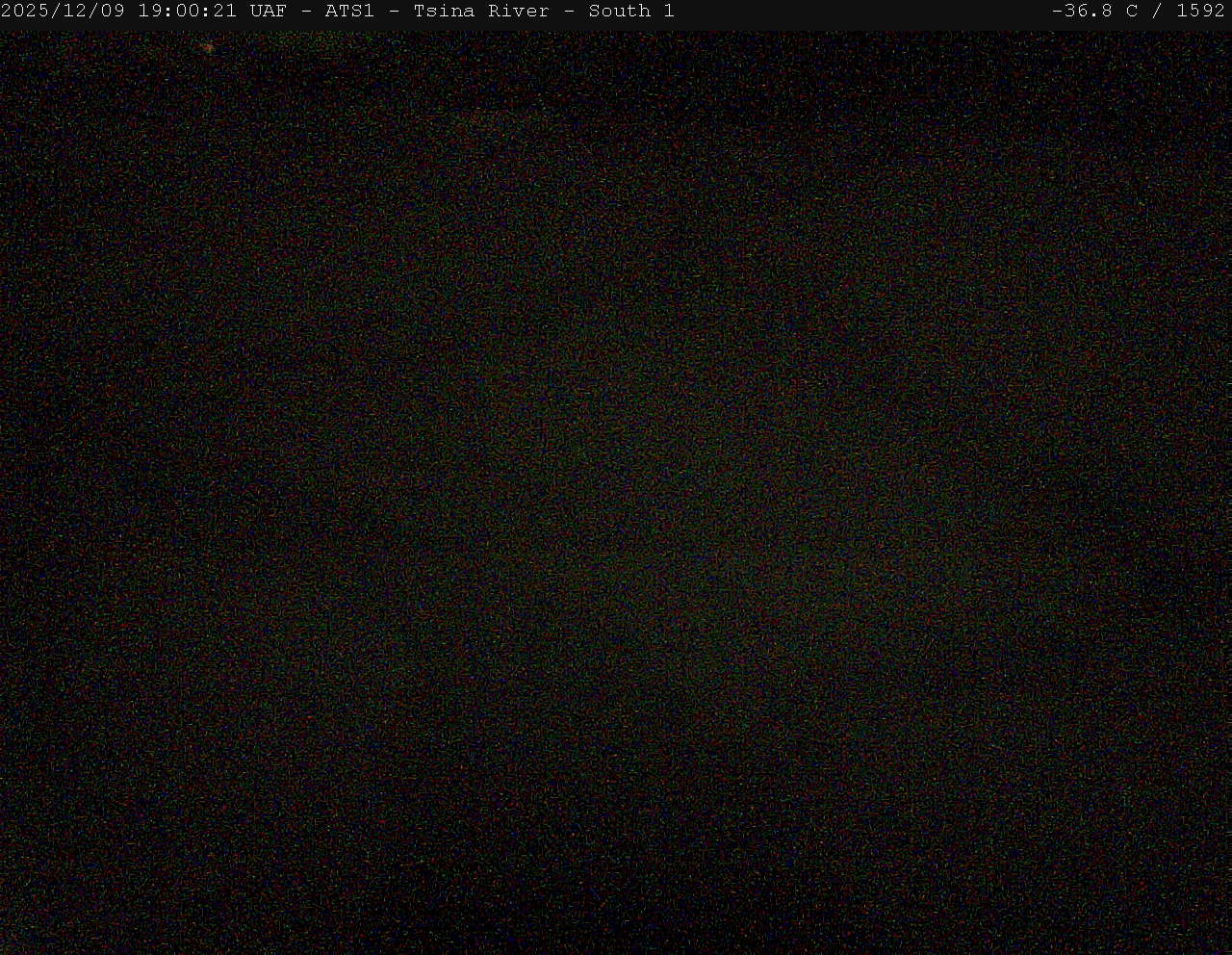Click the 1592 value

click(1200, 12)
